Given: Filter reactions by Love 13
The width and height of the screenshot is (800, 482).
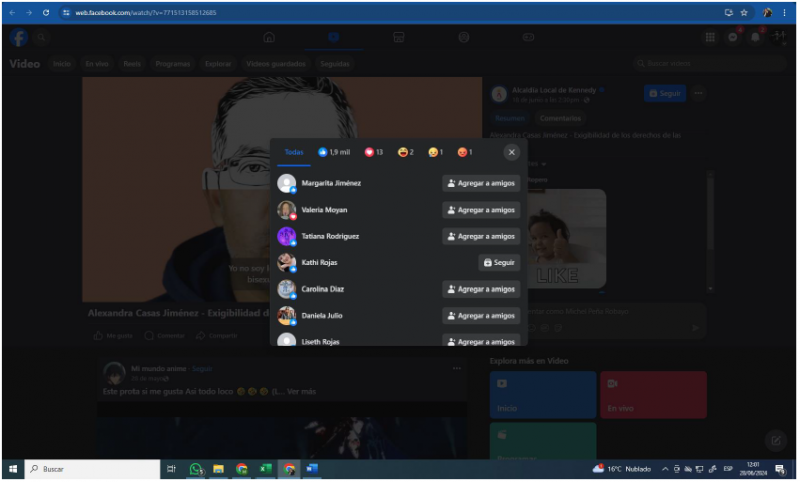Looking at the screenshot, I should 374,153.
